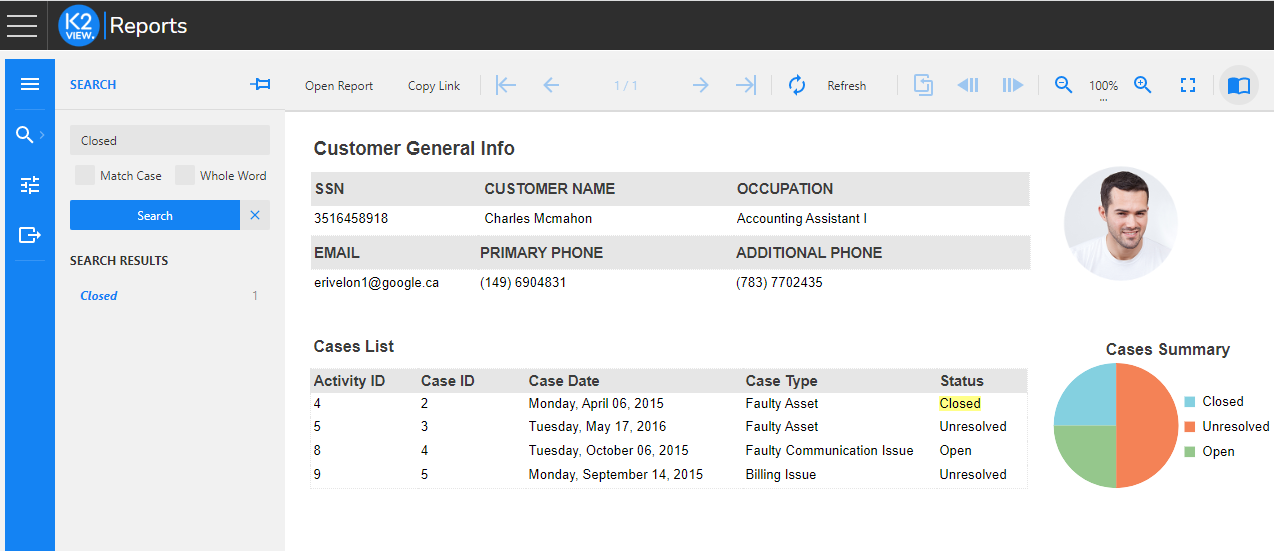Click Copy Link in the toolbar
The image size is (1274, 551).
tap(434, 86)
